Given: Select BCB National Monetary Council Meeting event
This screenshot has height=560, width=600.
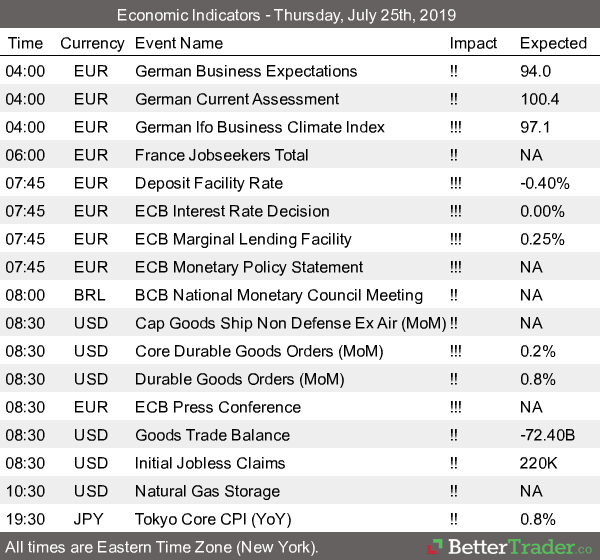Looking at the screenshot, I should pyautogui.click(x=278, y=295).
